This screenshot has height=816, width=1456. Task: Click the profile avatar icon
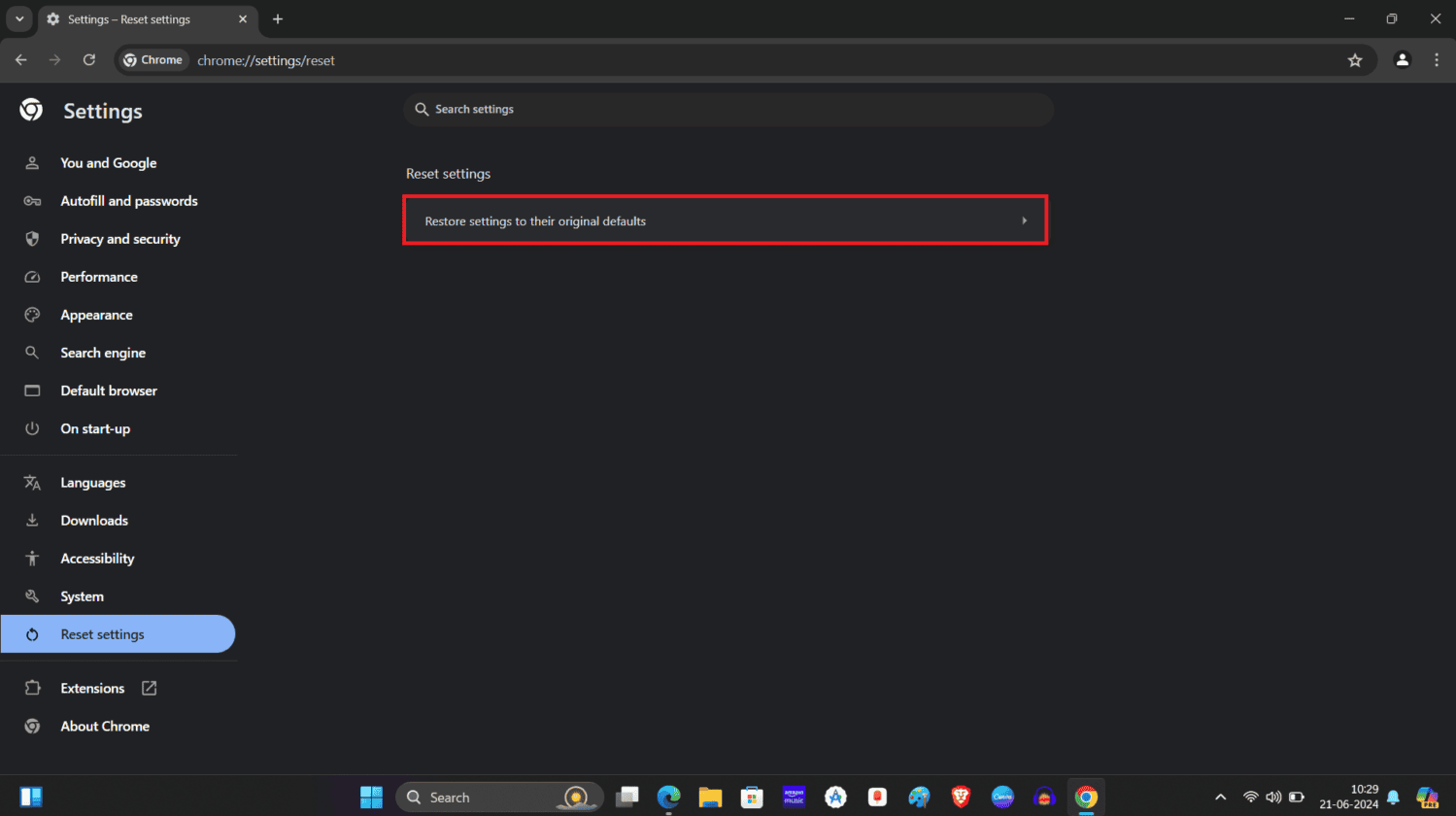pyautogui.click(x=1402, y=60)
